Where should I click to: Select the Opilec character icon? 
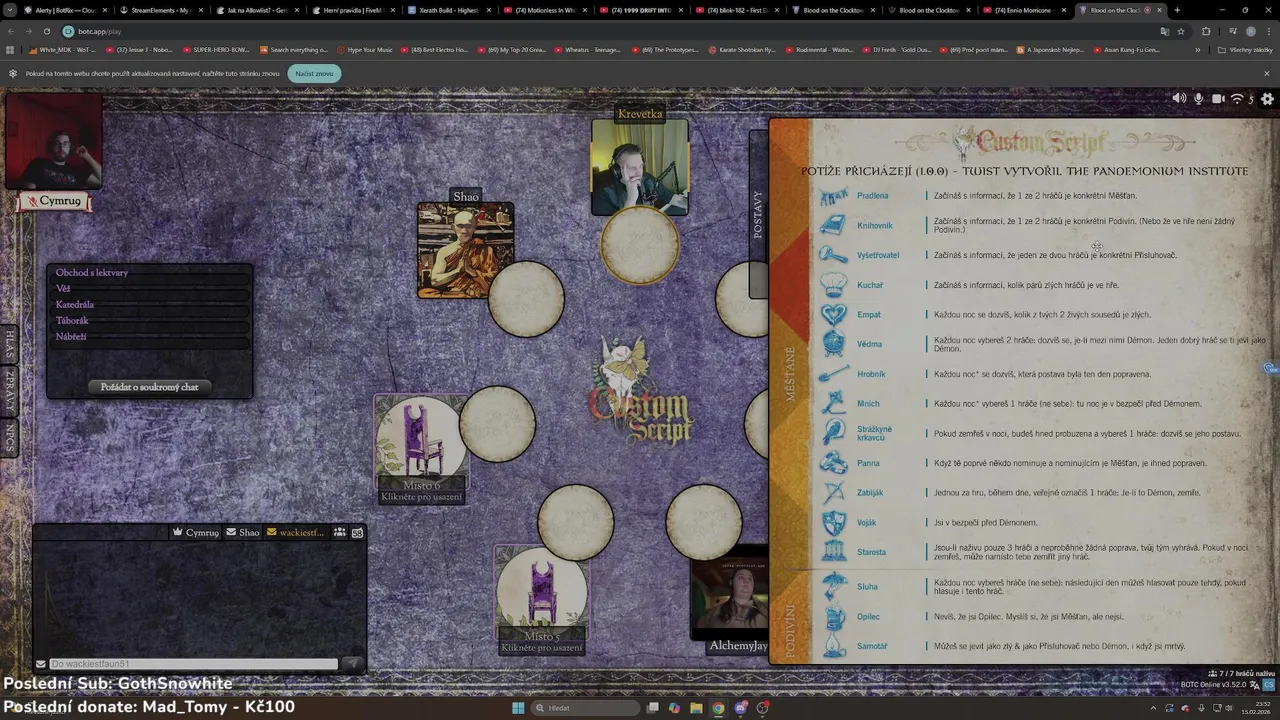tap(833, 616)
